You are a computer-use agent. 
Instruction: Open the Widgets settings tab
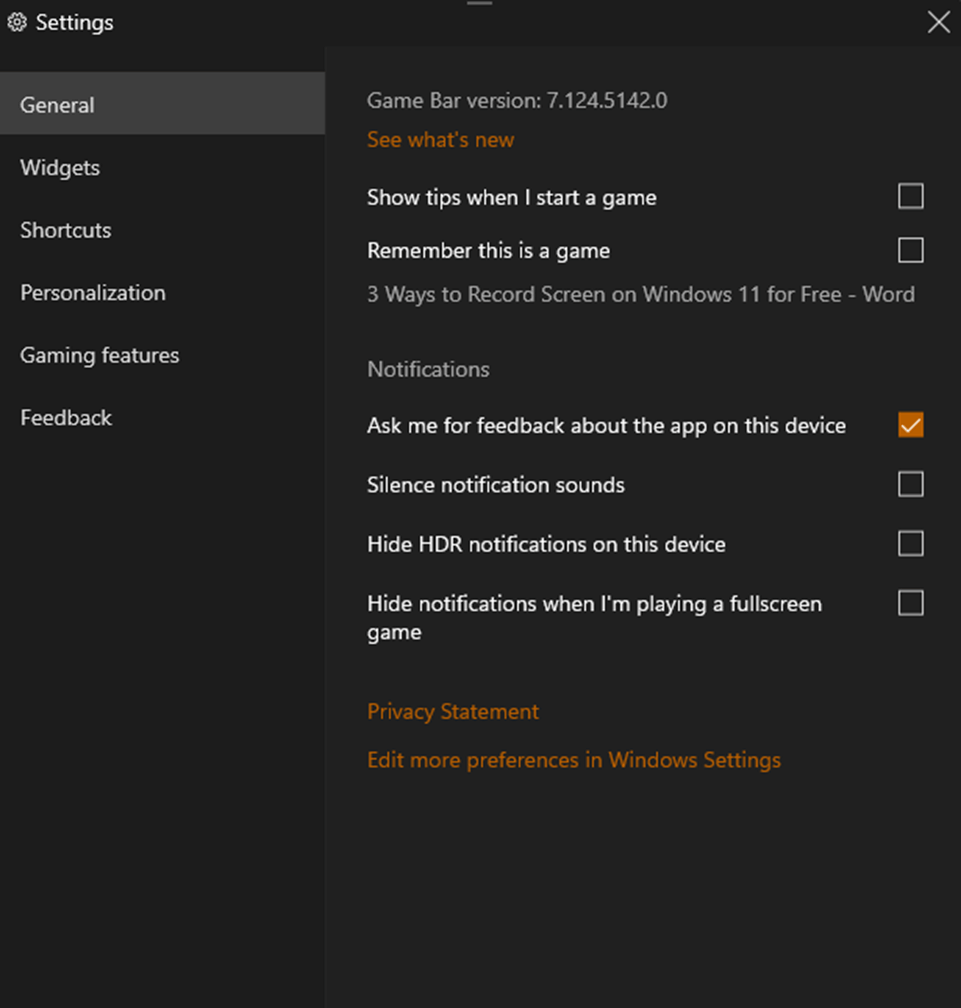(60, 168)
